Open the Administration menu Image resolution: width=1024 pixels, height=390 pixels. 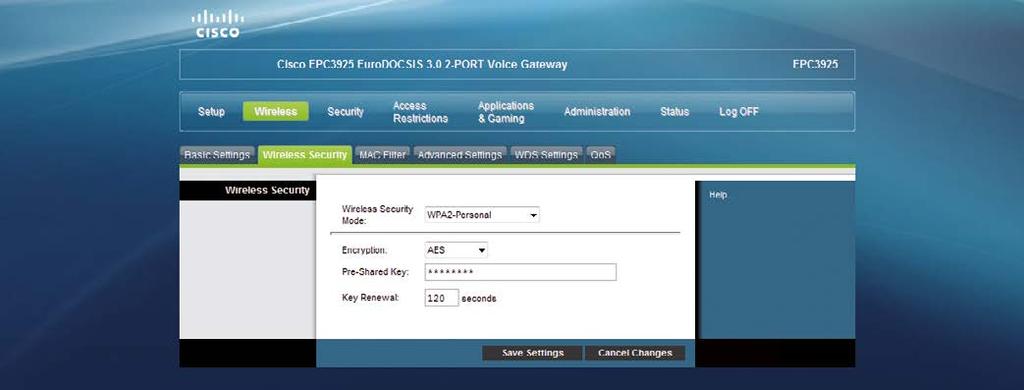click(597, 112)
